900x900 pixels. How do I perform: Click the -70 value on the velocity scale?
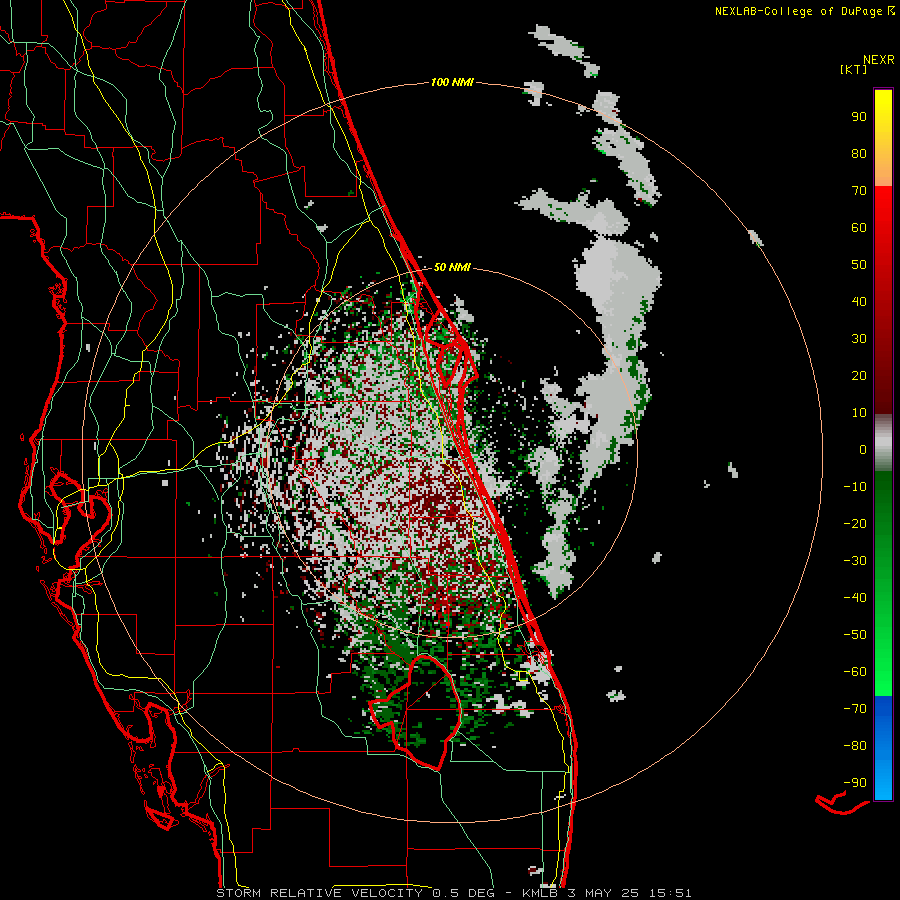click(x=855, y=709)
